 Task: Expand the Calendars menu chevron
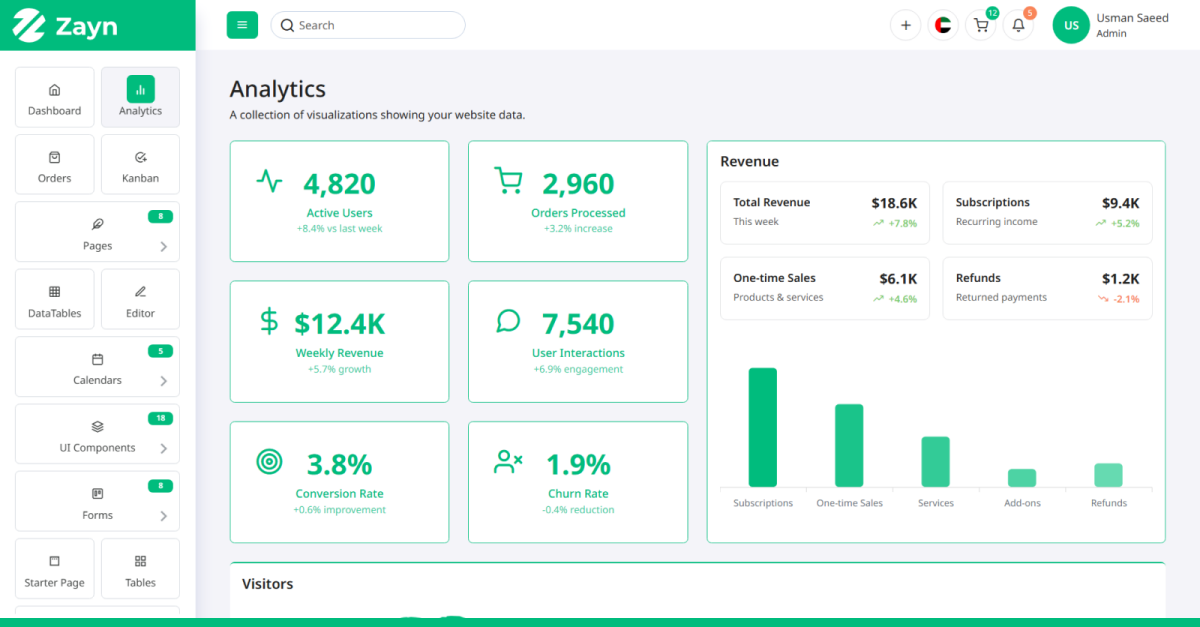click(164, 381)
